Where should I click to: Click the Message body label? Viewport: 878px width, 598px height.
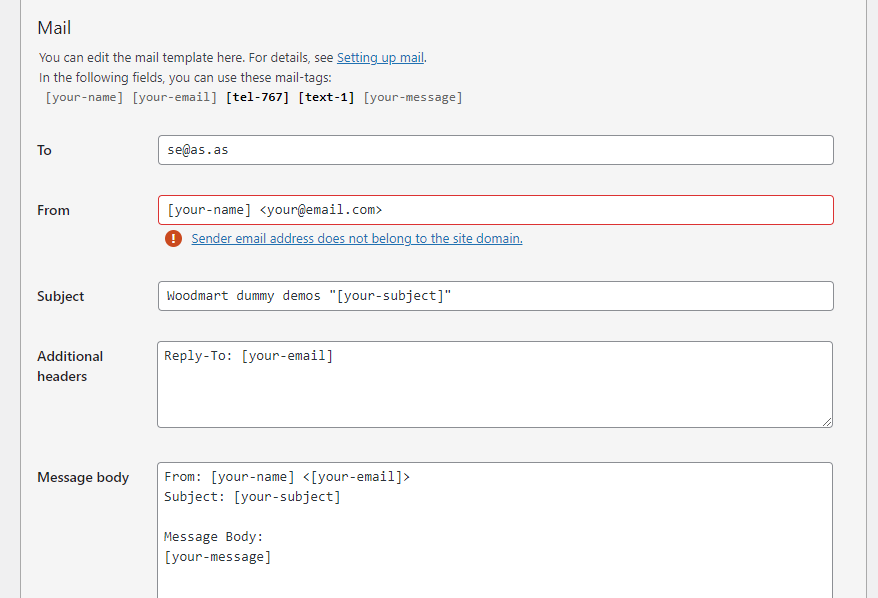tap(83, 477)
